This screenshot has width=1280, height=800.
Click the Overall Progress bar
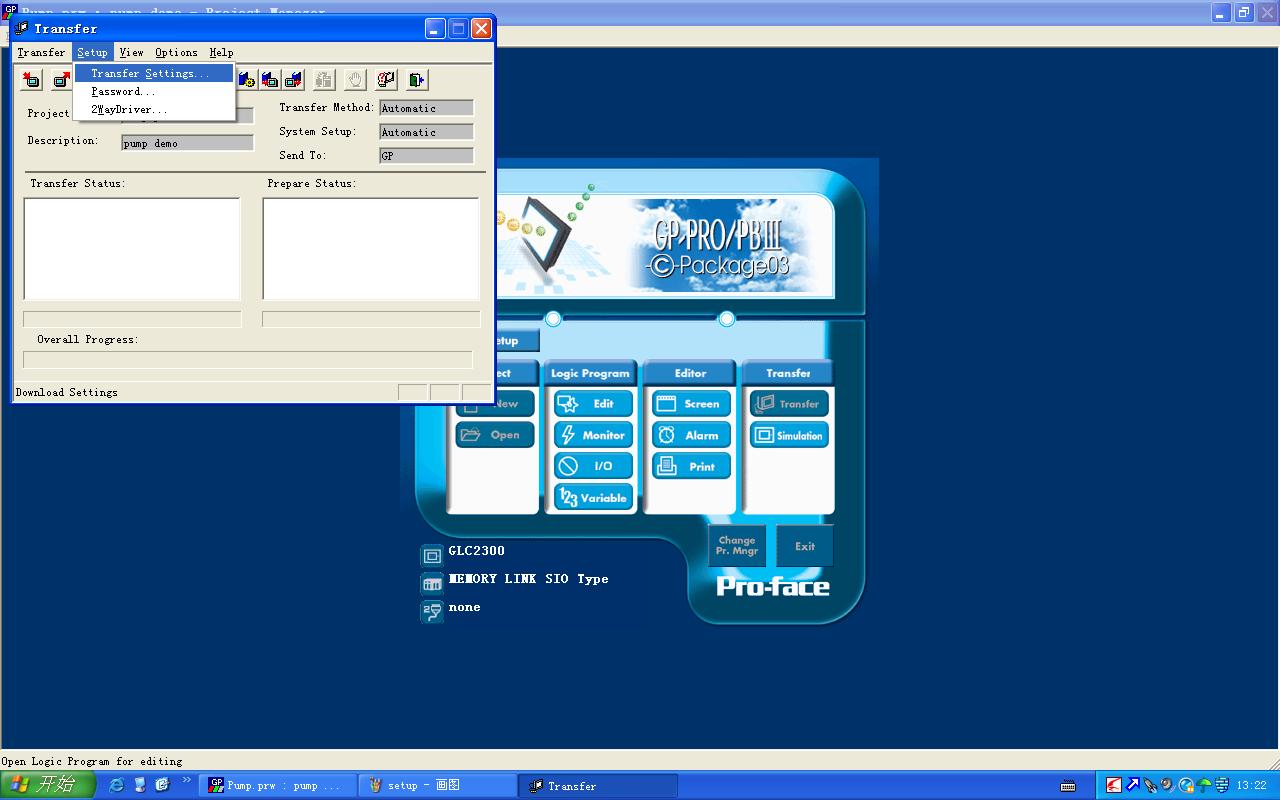[x=247, y=359]
